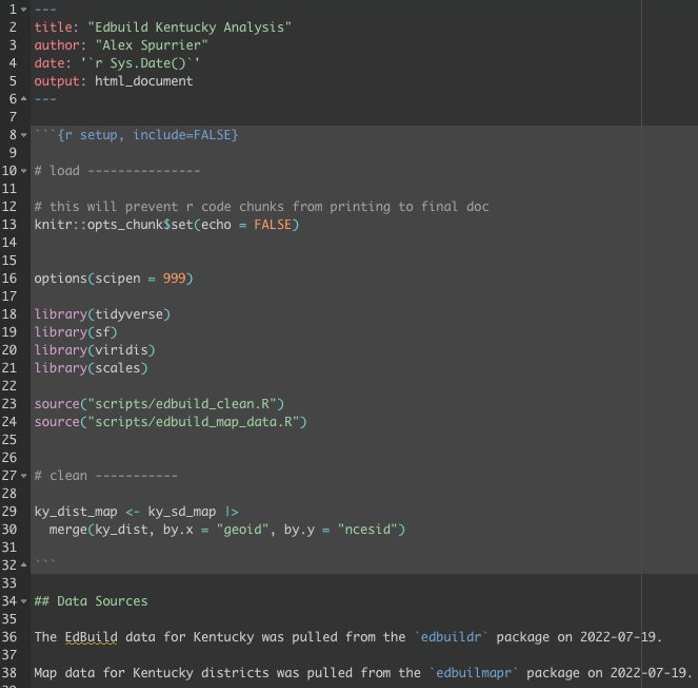
Task: Click on library(viridis) line
Action: coord(94,350)
